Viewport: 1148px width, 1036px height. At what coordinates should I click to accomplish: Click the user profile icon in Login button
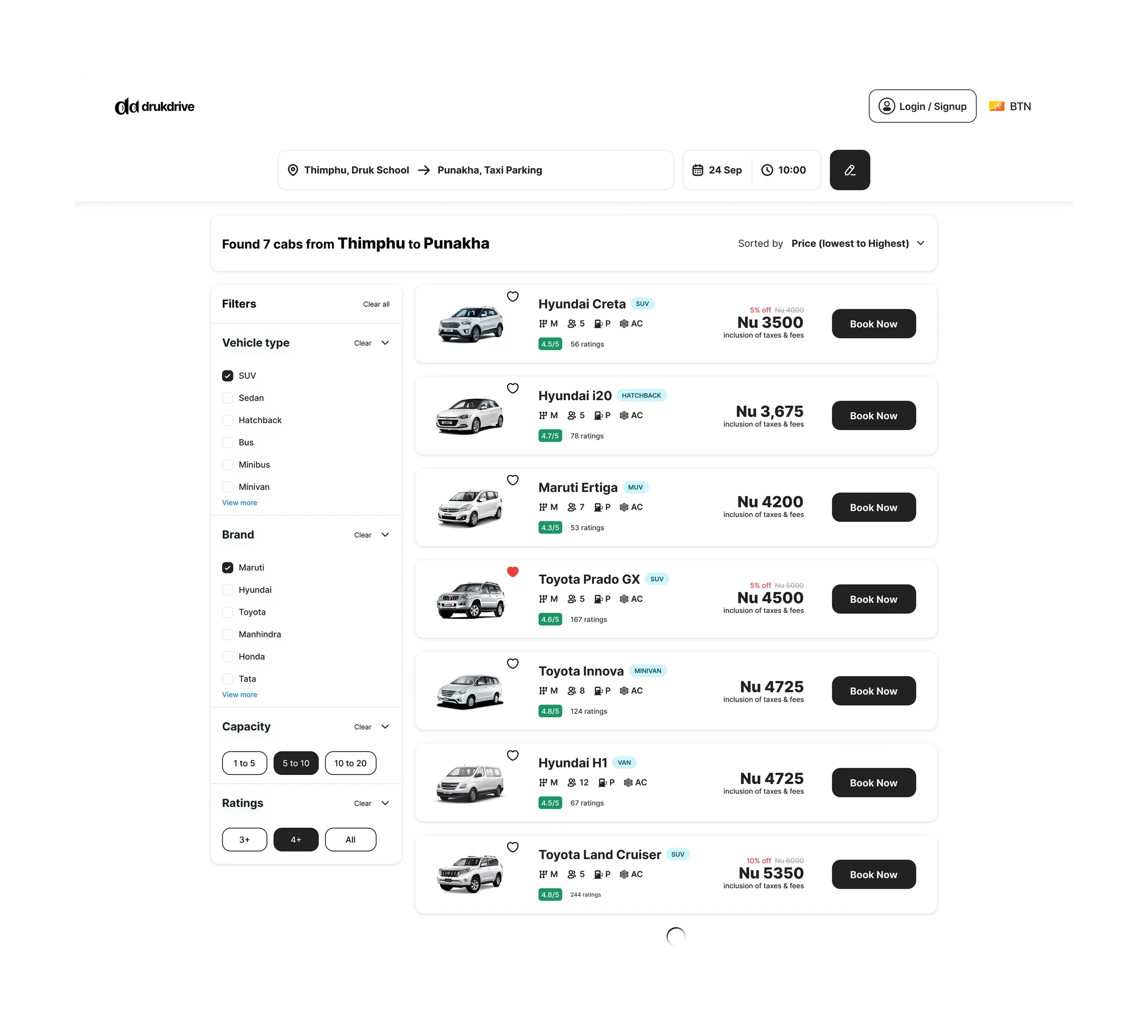coord(886,106)
